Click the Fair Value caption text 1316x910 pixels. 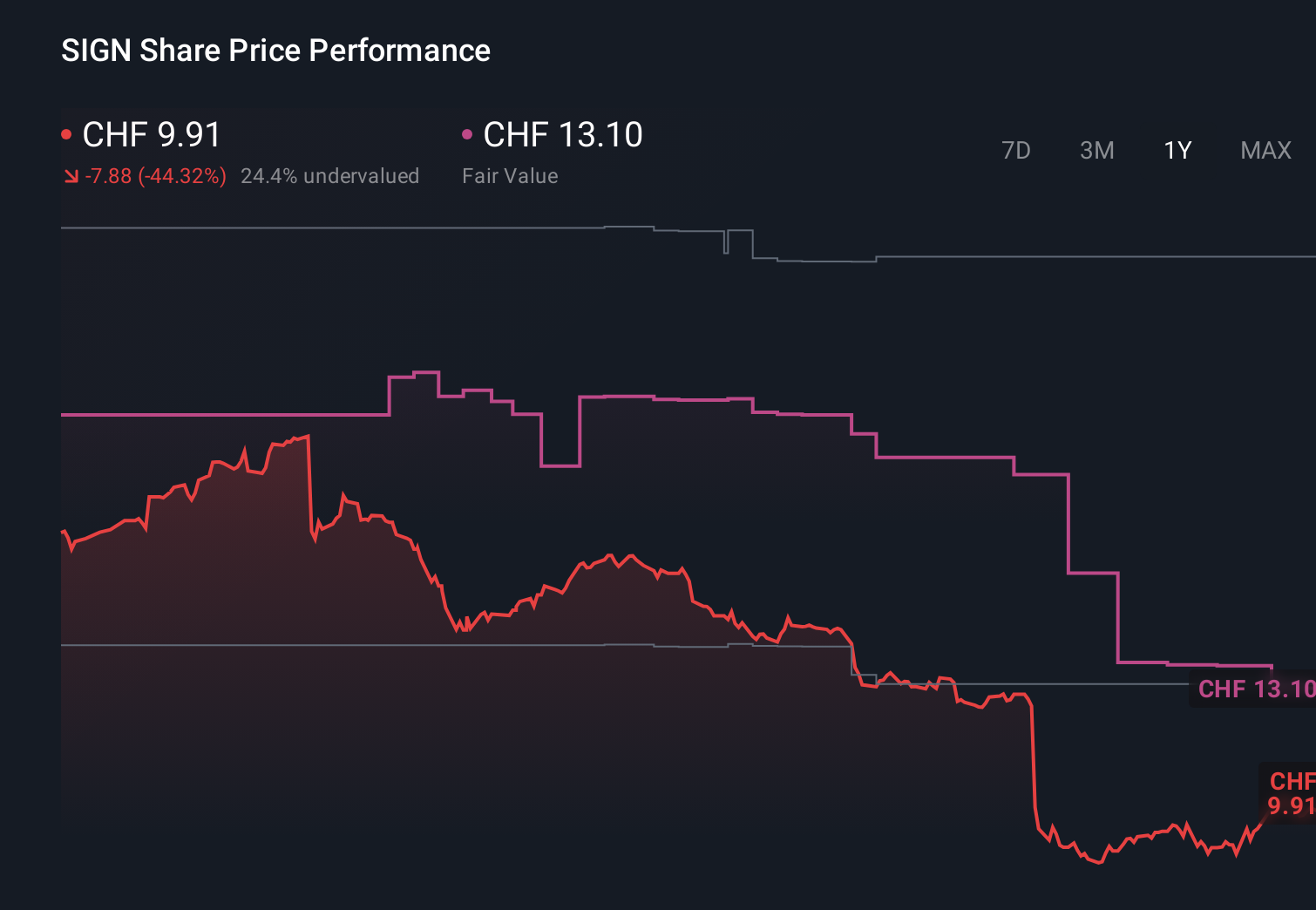[x=510, y=176]
